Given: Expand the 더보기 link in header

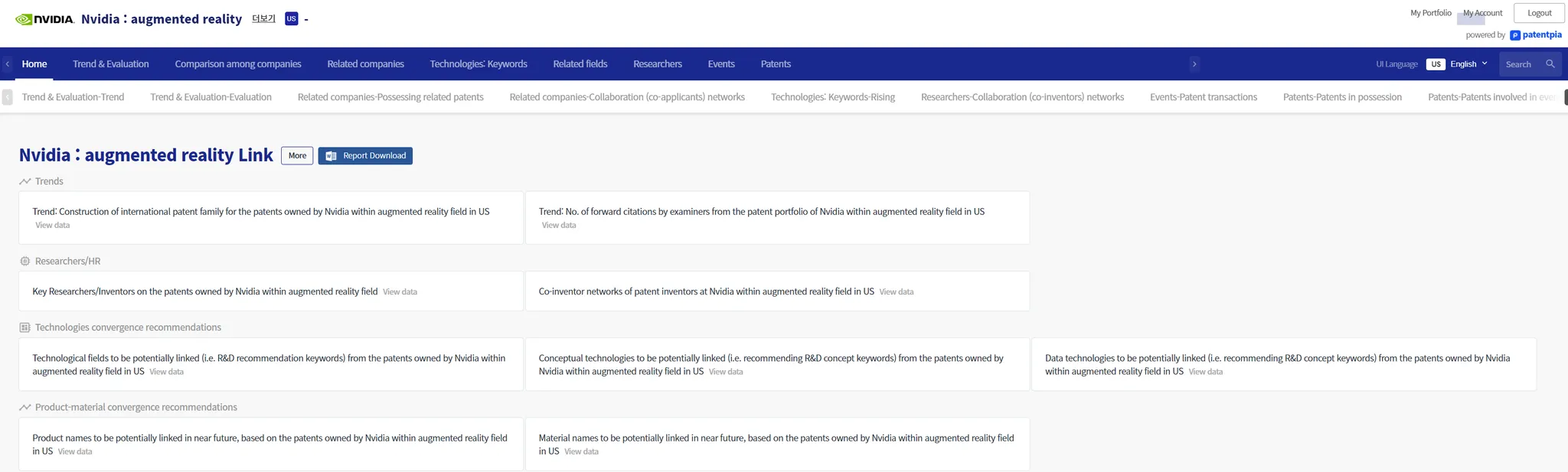Looking at the screenshot, I should point(263,18).
